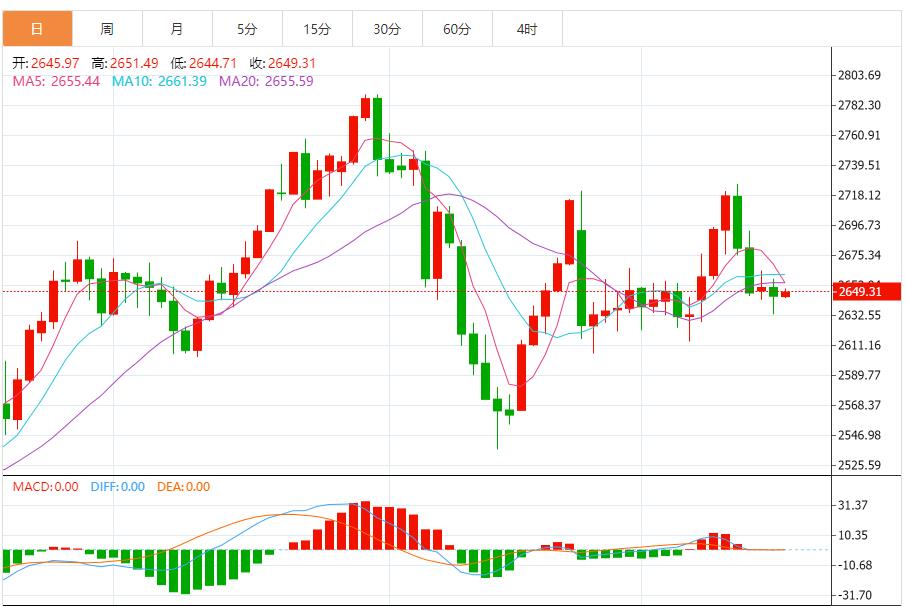This screenshot has height=606, width=907.
Task: Open the 月 monthly chart tab
Action: pyautogui.click(x=177, y=29)
